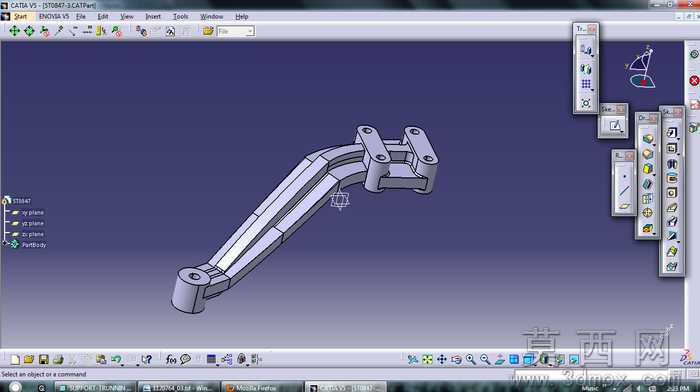Click the Save icon

(x=43, y=359)
